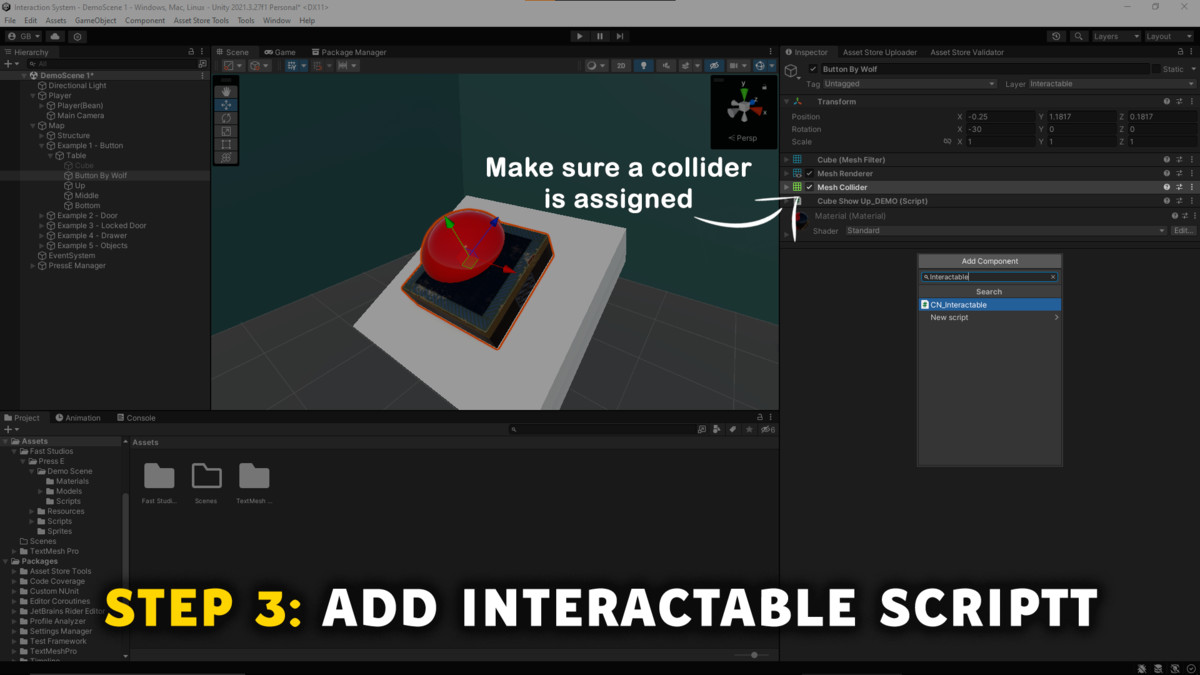Toggle scene audio icon
The height and width of the screenshot is (675, 1200).
666,66
